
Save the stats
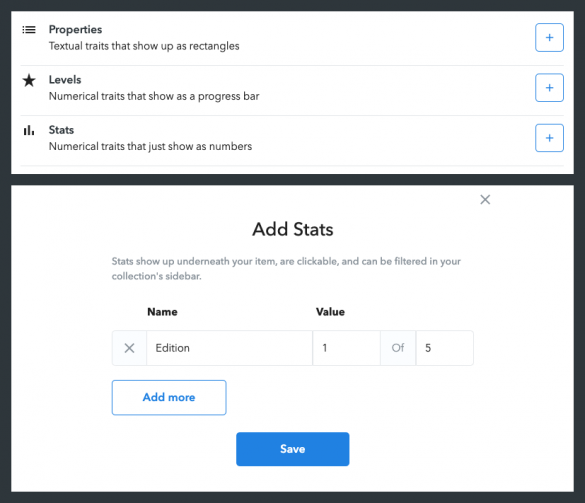tap(292, 449)
